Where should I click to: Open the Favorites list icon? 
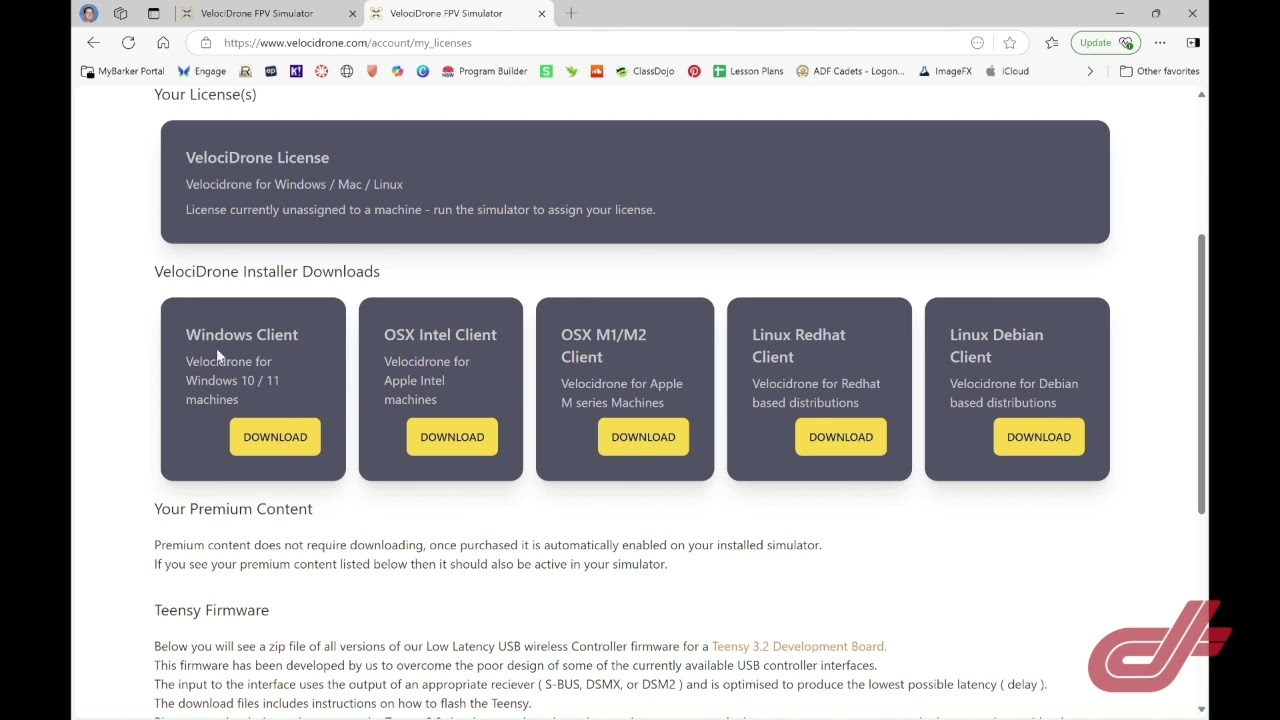[1052, 43]
